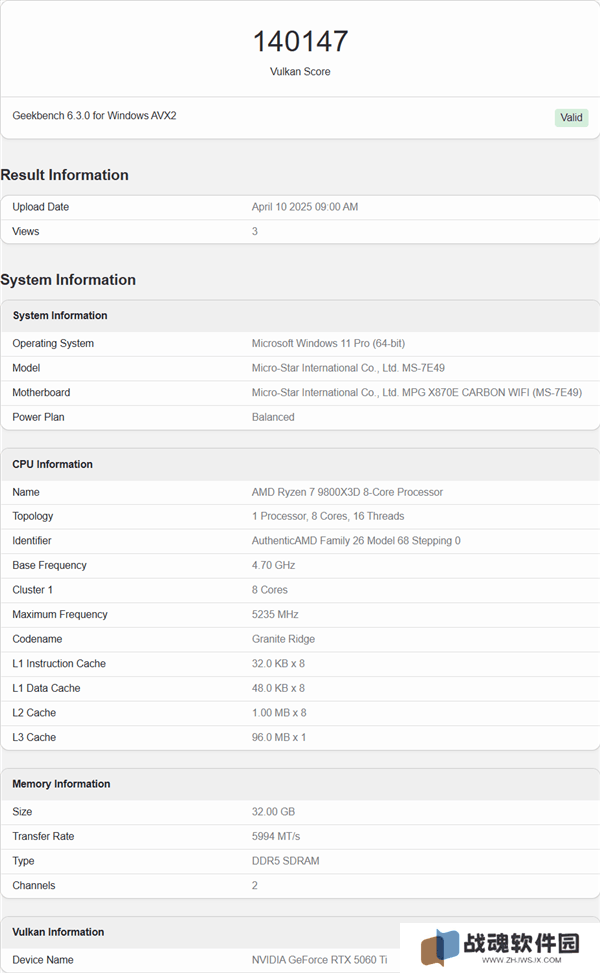Click the Device Name label
This screenshot has height=973, width=600.
click(x=42, y=960)
